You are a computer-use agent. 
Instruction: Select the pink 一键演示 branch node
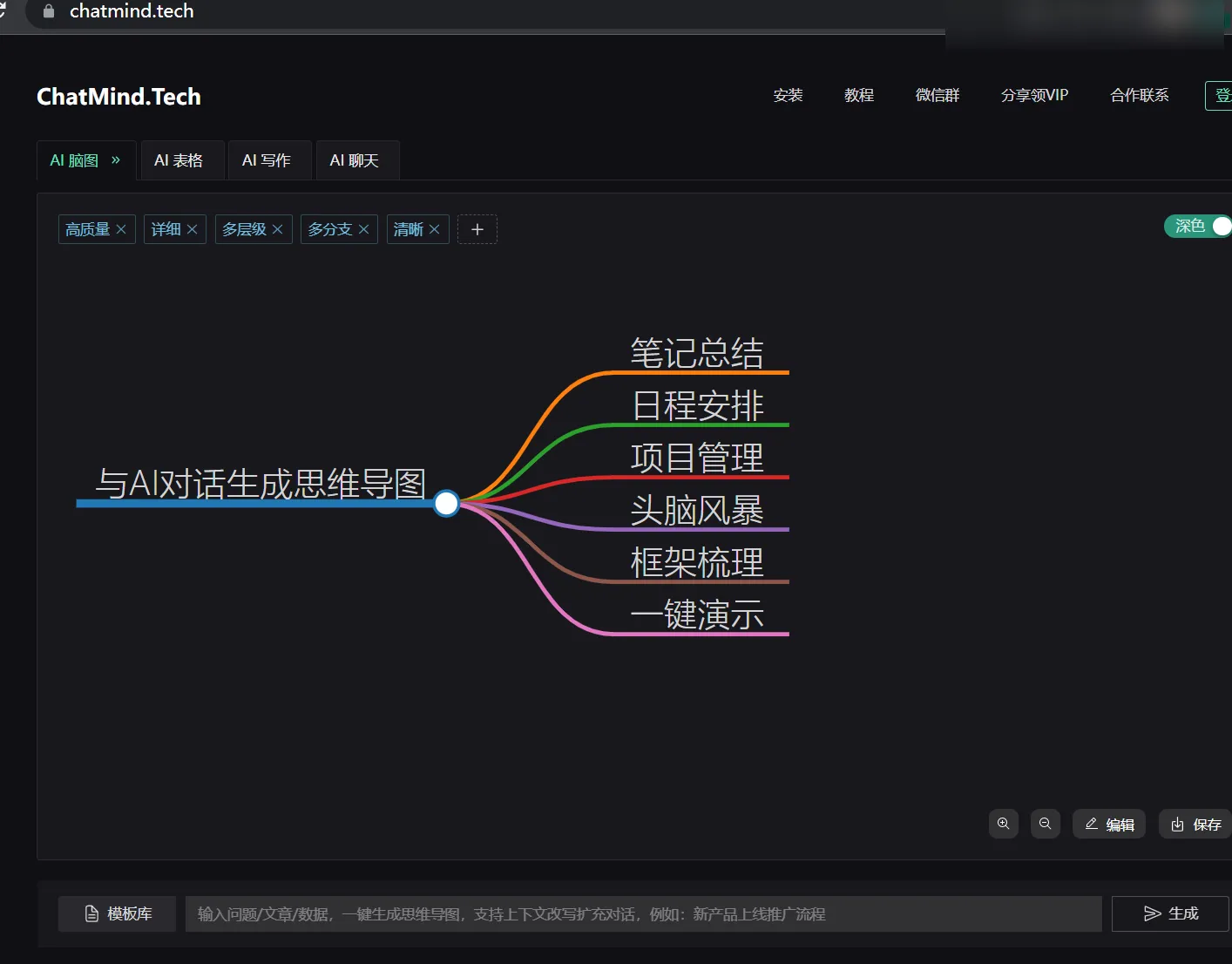[x=697, y=615]
